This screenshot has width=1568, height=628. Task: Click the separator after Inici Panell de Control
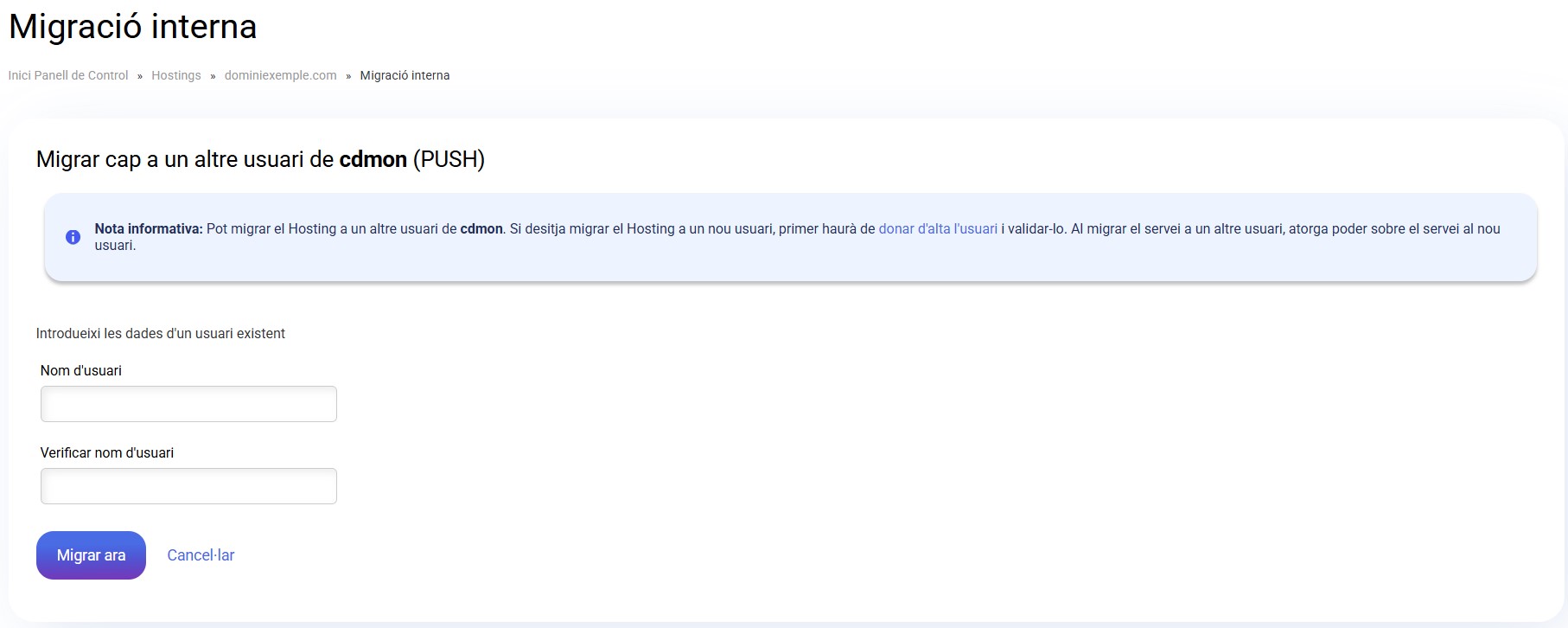coord(140,76)
